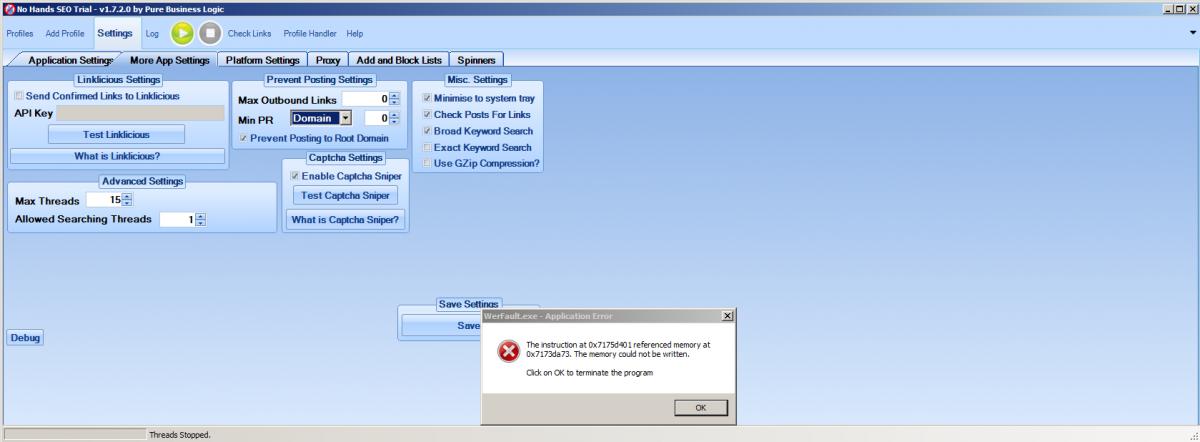This screenshot has height=442, width=1200.
Task: Enable Use GZip Compression checkbox
Action: [427, 163]
